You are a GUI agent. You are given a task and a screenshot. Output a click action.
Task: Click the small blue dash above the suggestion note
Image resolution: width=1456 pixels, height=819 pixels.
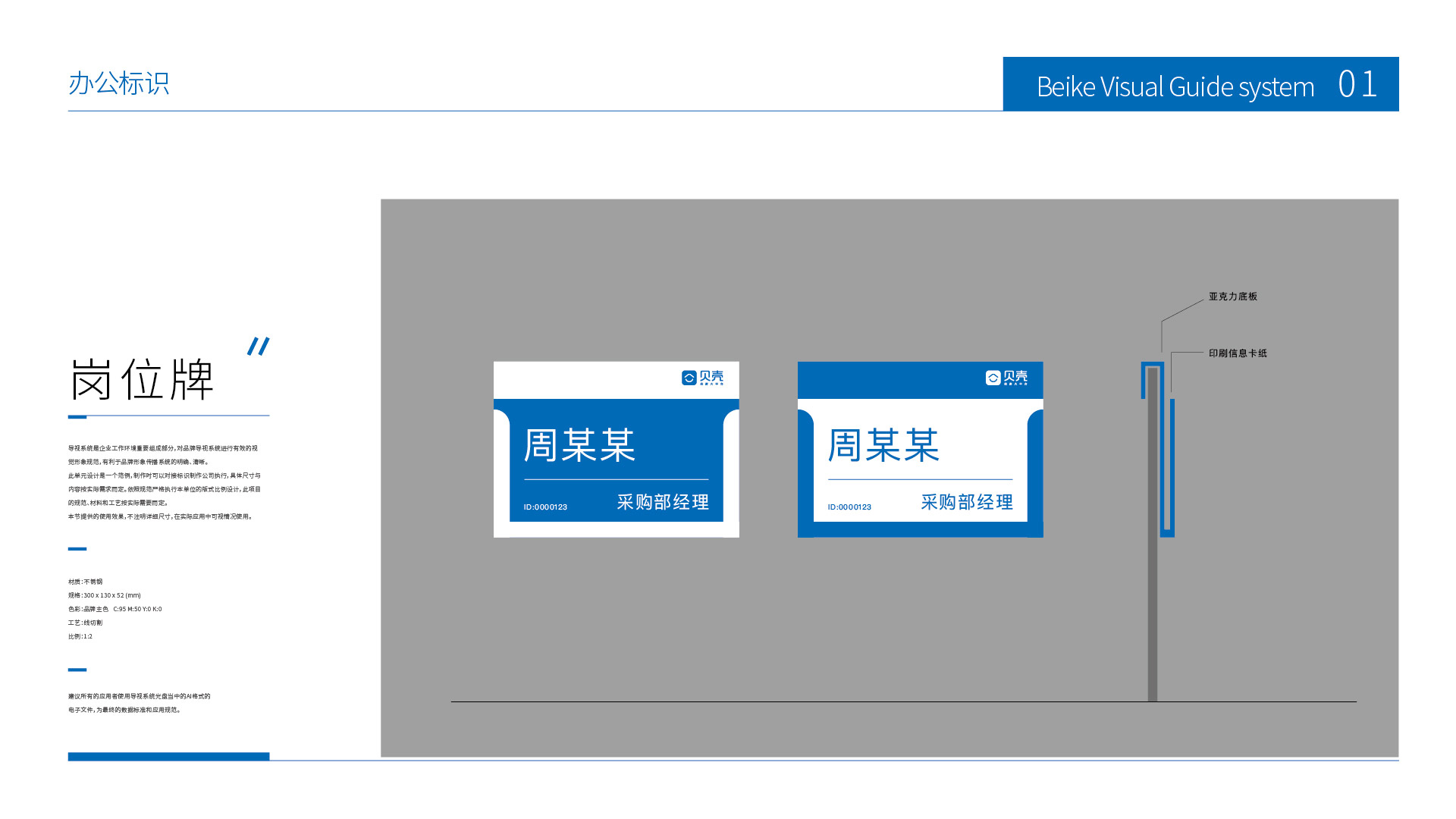77,670
